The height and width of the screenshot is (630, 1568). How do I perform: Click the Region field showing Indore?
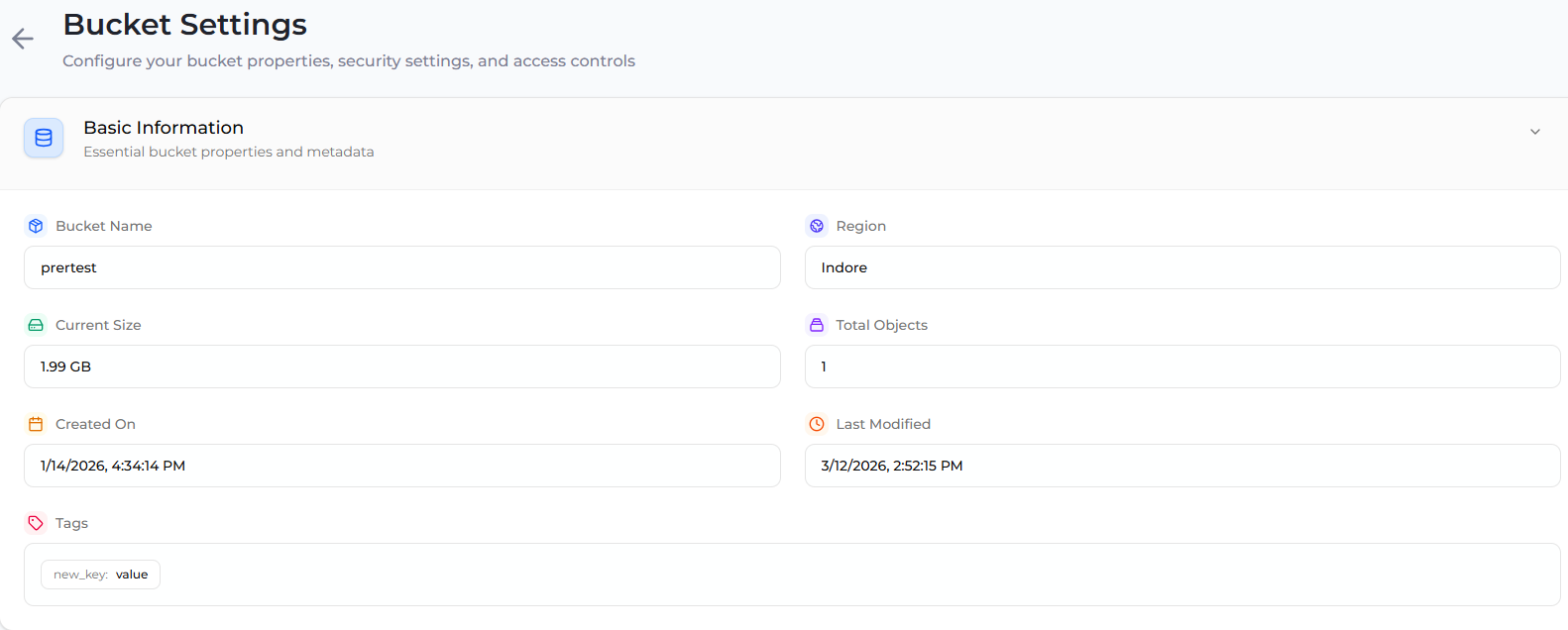pos(1181,267)
